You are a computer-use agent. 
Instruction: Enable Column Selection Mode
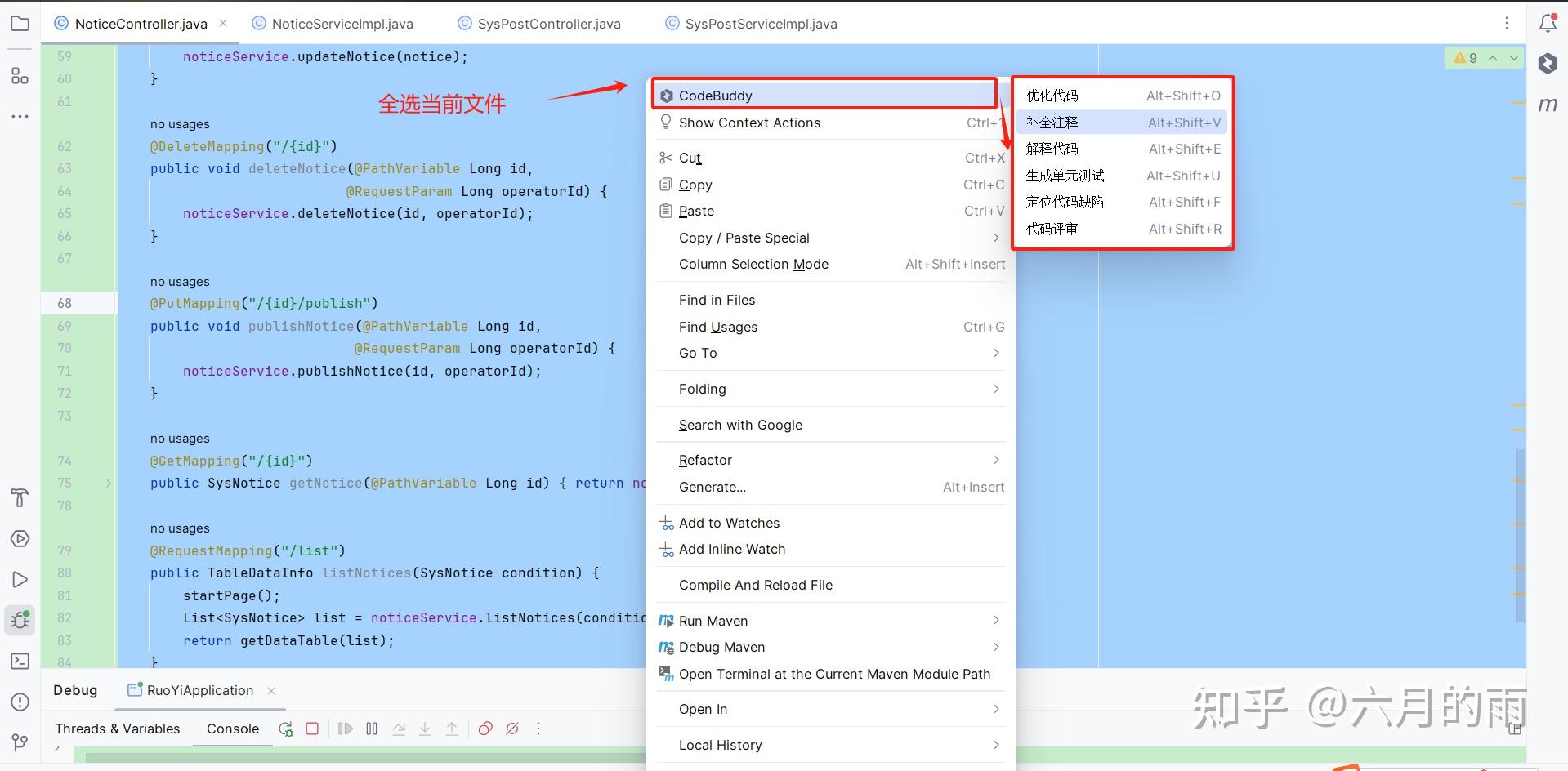pyautogui.click(x=753, y=265)
